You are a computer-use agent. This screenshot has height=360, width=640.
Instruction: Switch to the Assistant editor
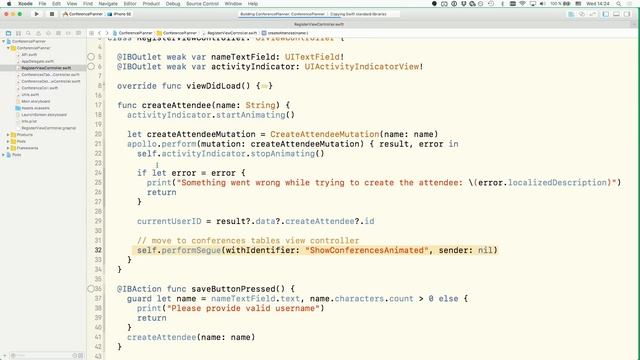(582, 14)
